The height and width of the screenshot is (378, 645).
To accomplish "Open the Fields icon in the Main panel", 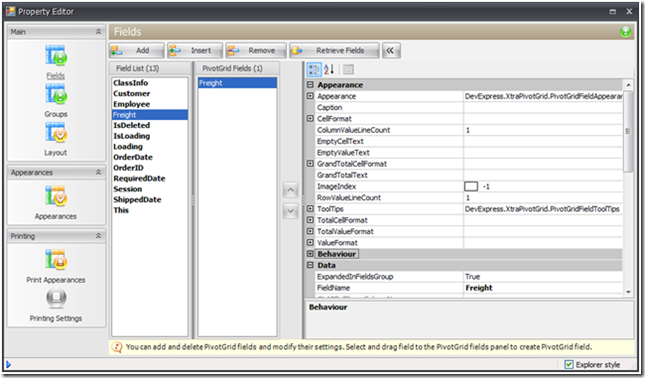I will [56, 56].
